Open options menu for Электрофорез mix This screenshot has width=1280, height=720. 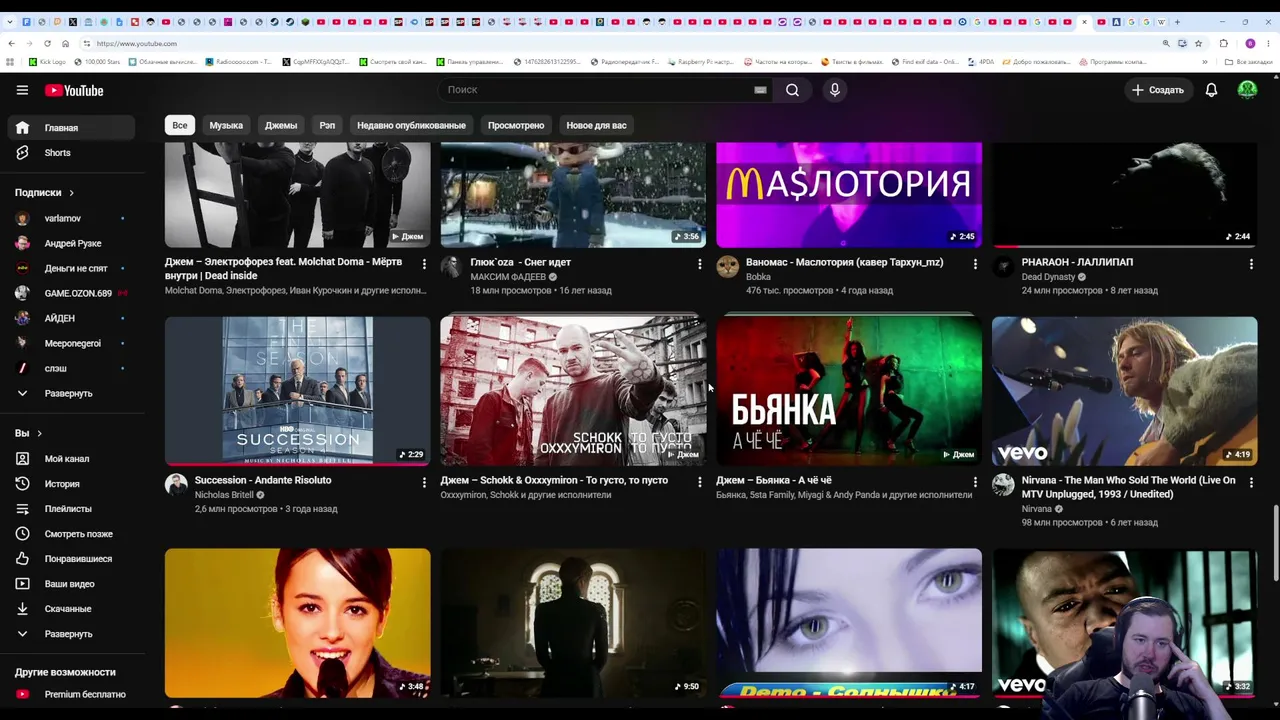coord(424,264)
